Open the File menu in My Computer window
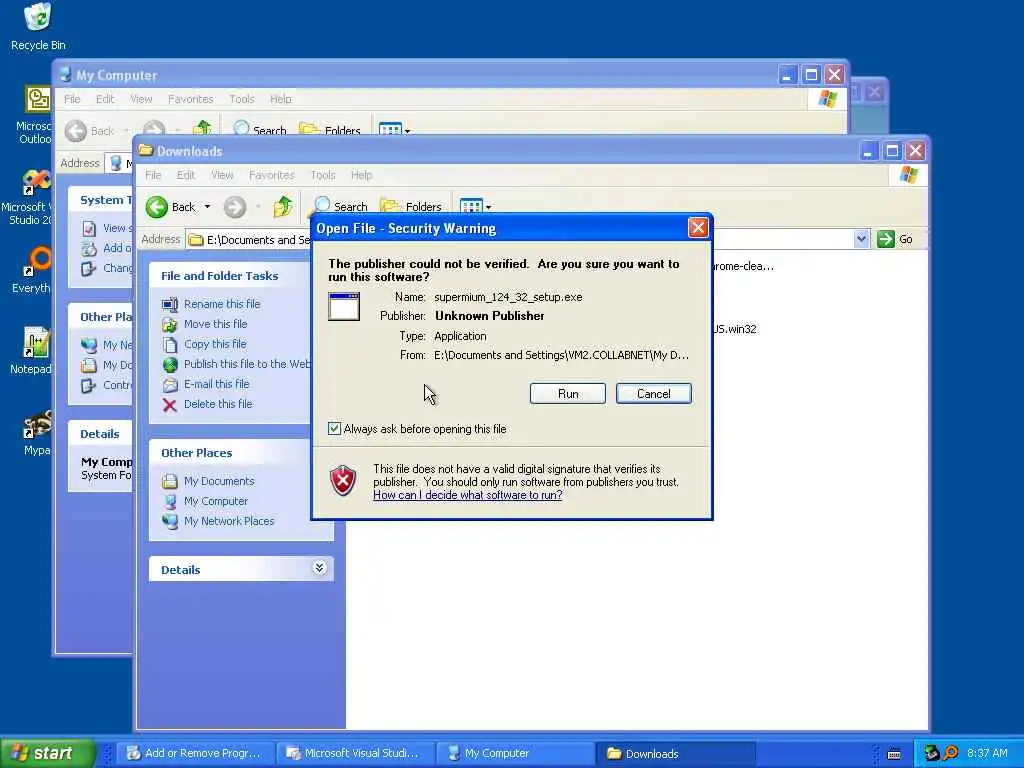The image size is (1024, 768). tap(72, 99)
